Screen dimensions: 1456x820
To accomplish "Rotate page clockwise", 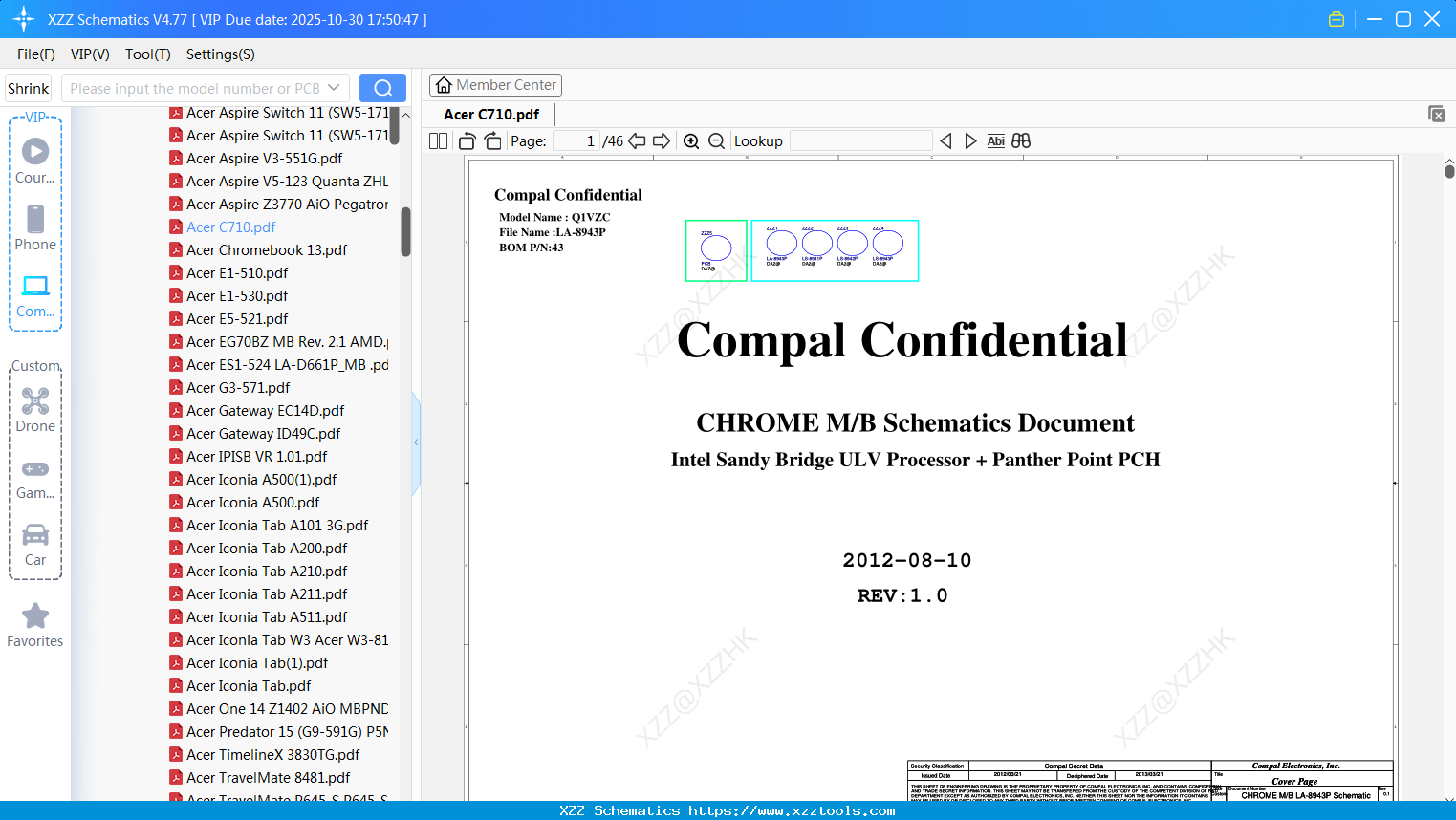I will click(x=492, y=141).
